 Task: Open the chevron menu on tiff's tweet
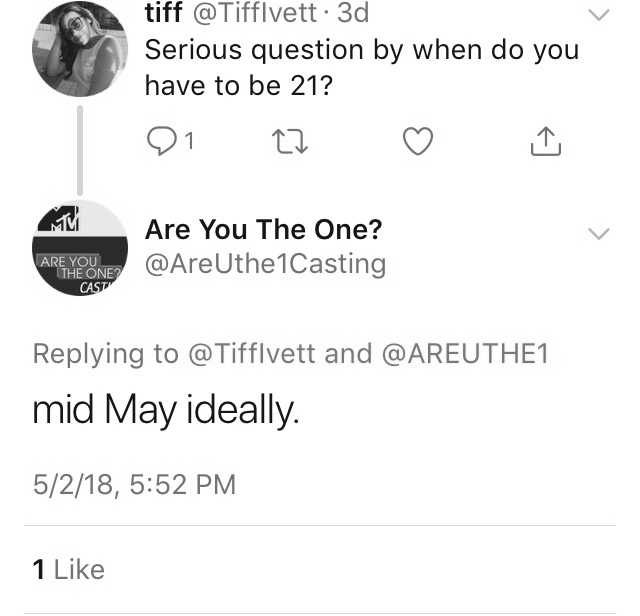[599, 15]
